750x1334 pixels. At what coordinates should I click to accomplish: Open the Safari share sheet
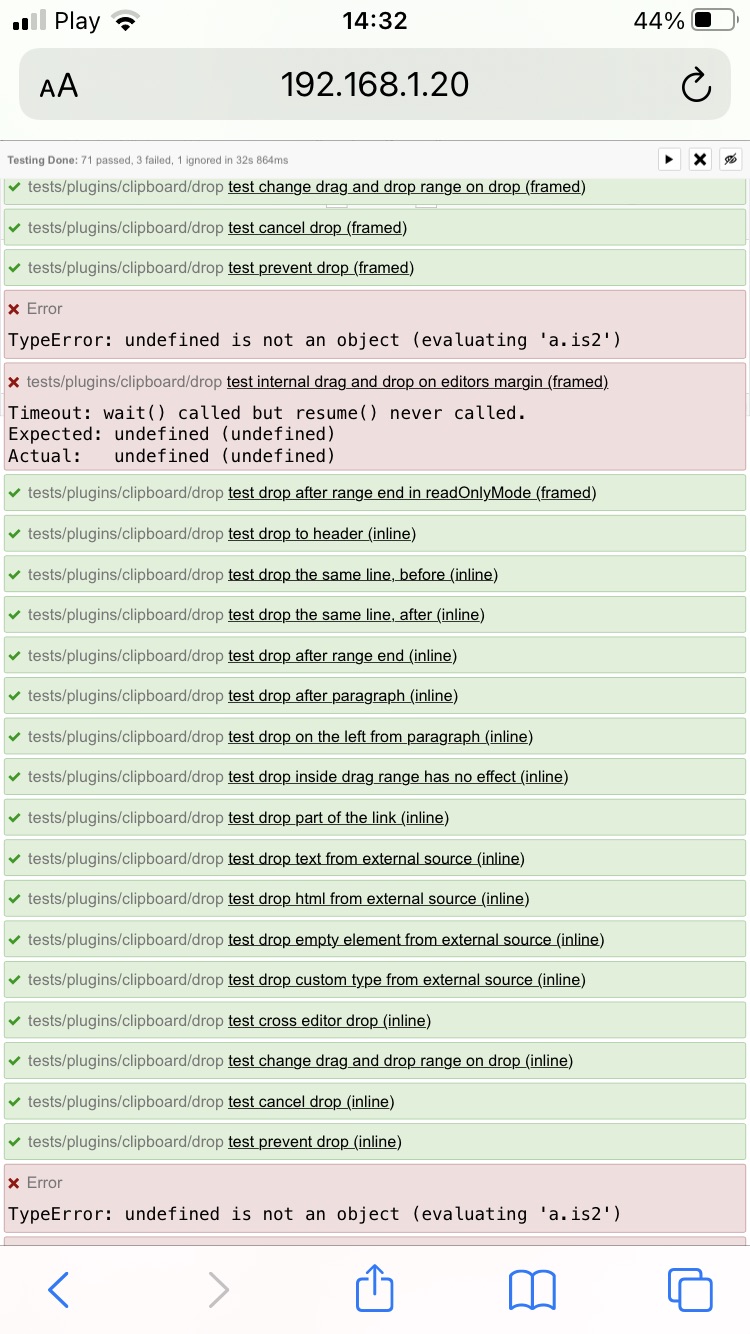[x=374, y=1290]
